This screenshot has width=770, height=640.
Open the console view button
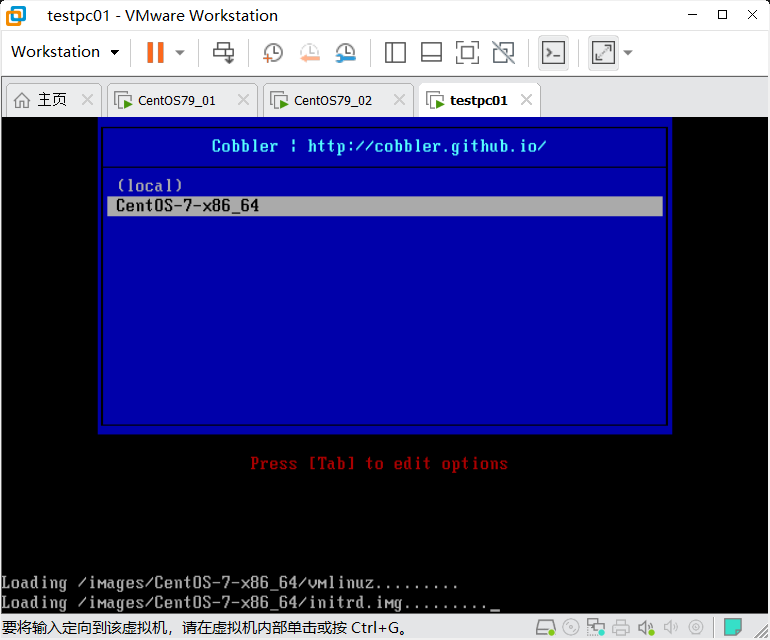(553, 52)
